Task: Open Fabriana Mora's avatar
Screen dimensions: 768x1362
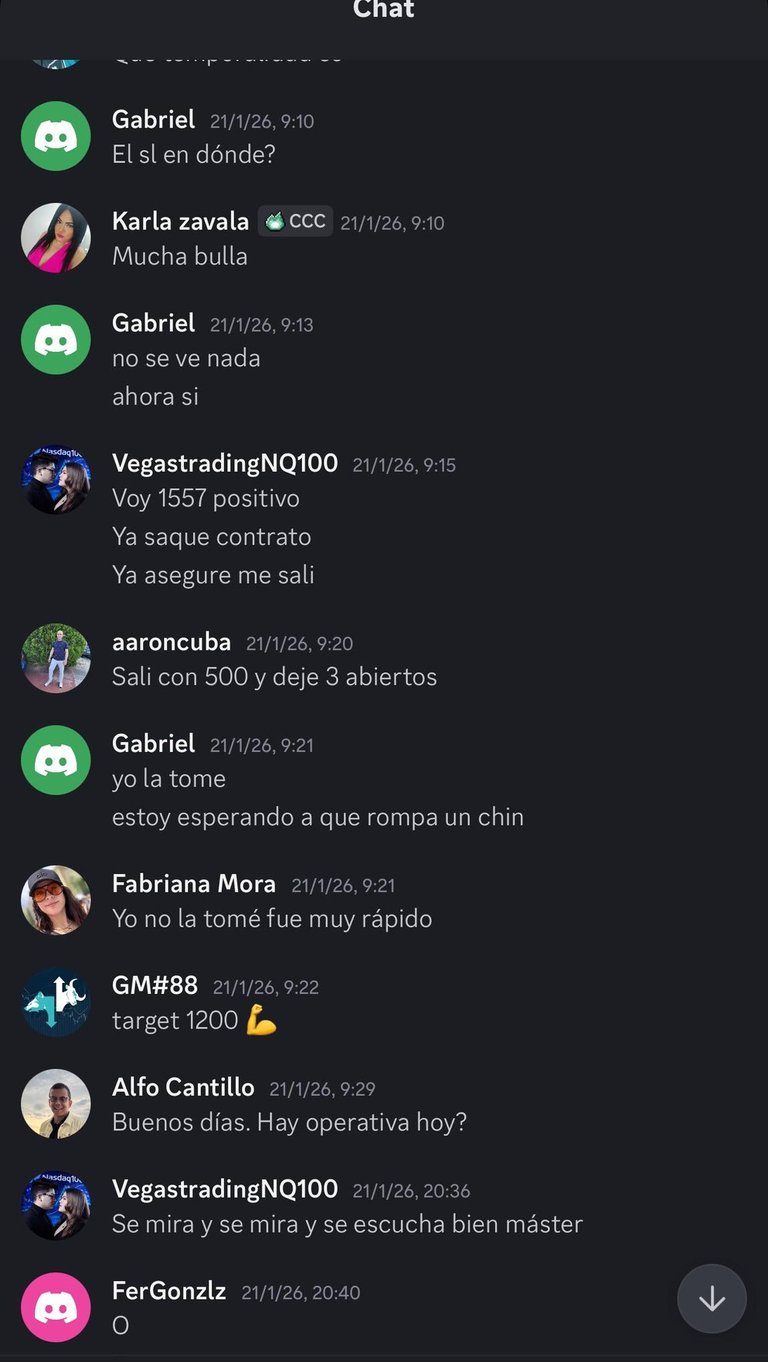Action: 56,900
